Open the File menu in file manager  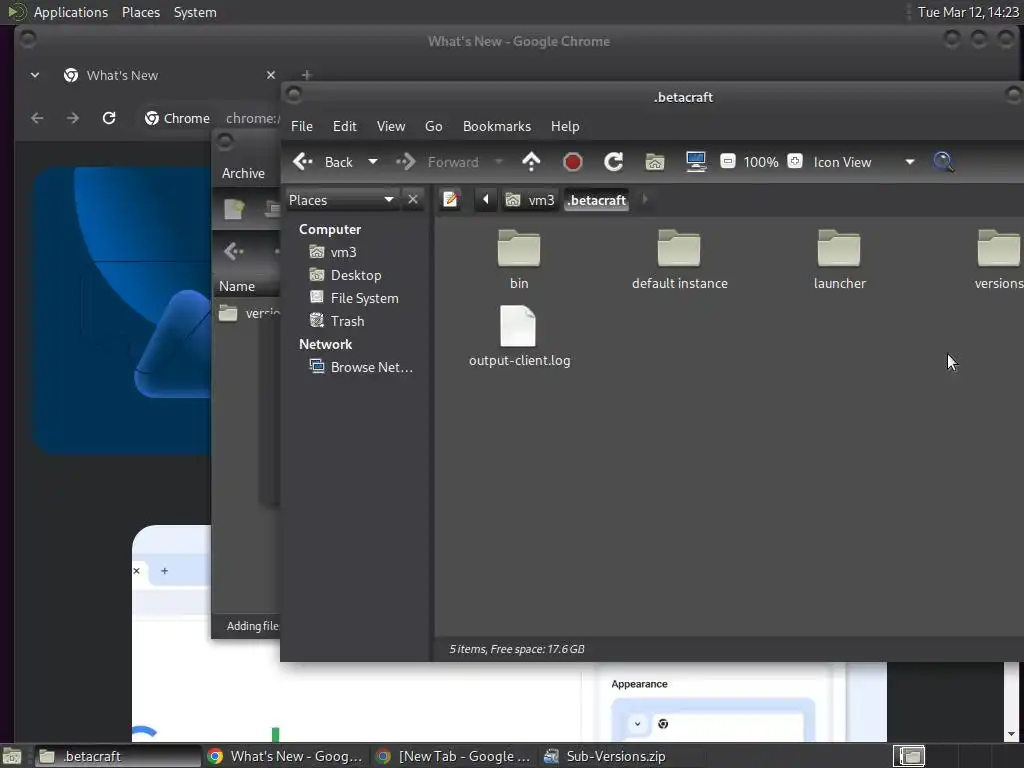pos(302,126)
